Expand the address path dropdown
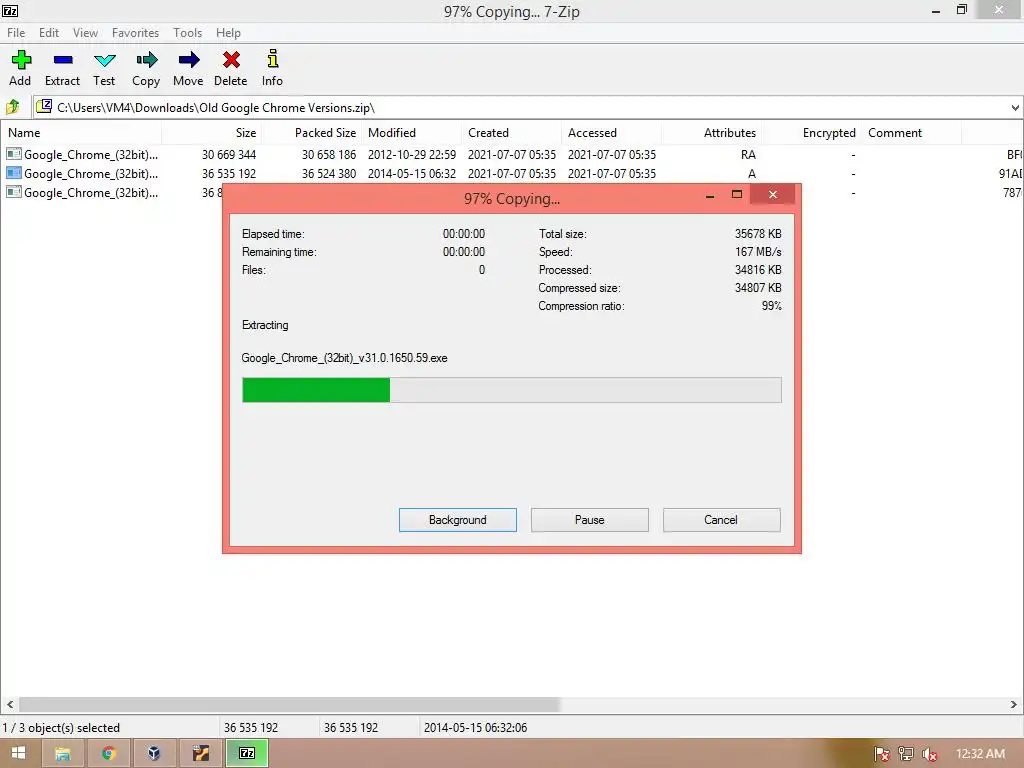This screenshot has width=1024, height=768. [1015, 108]
